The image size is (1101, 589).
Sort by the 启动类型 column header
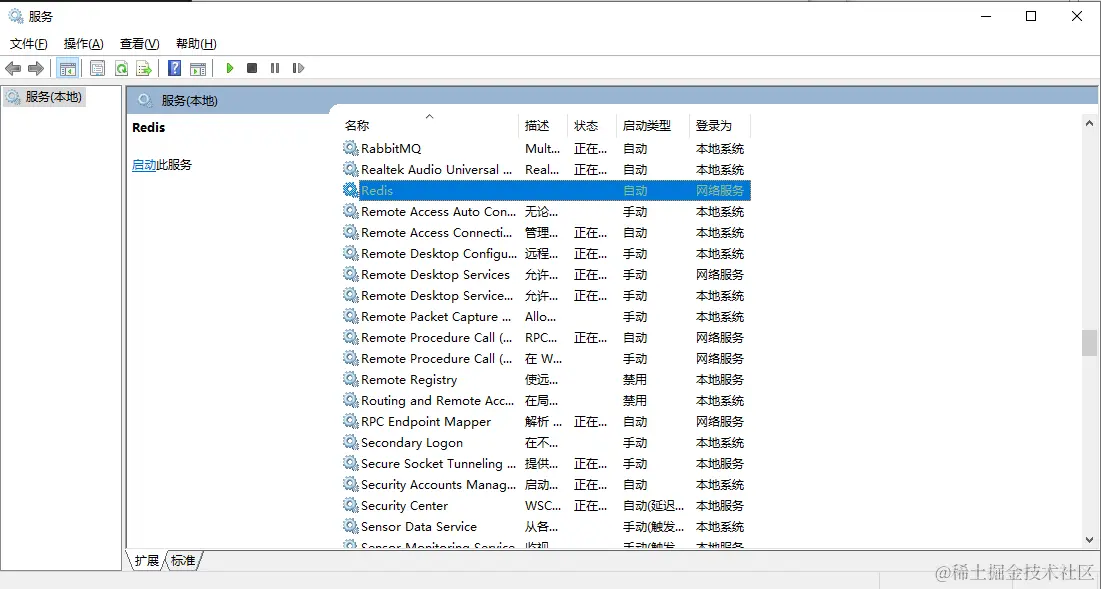tap(653, 126)
